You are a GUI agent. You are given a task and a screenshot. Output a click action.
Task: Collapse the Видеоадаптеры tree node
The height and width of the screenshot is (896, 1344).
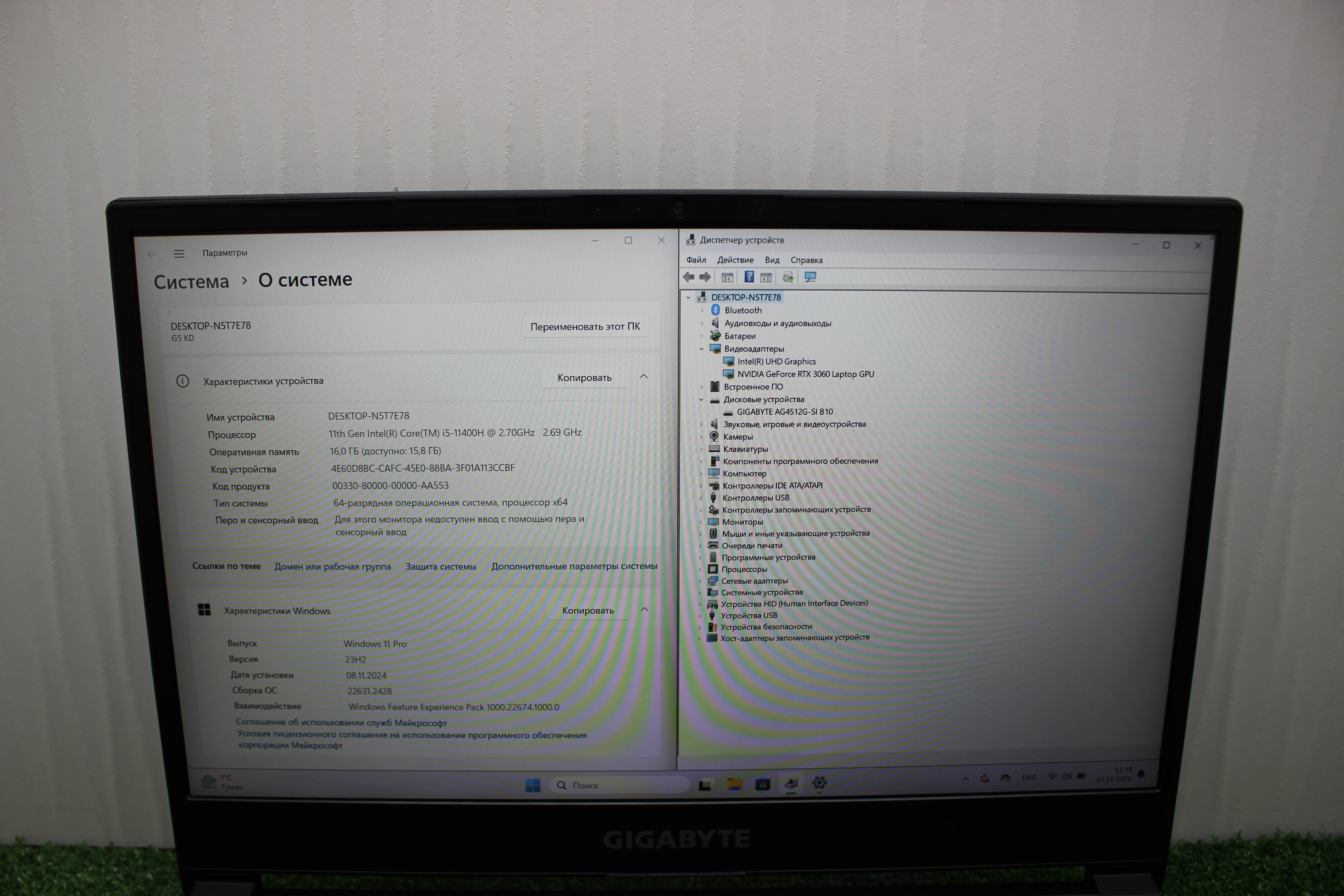(702, 348)
